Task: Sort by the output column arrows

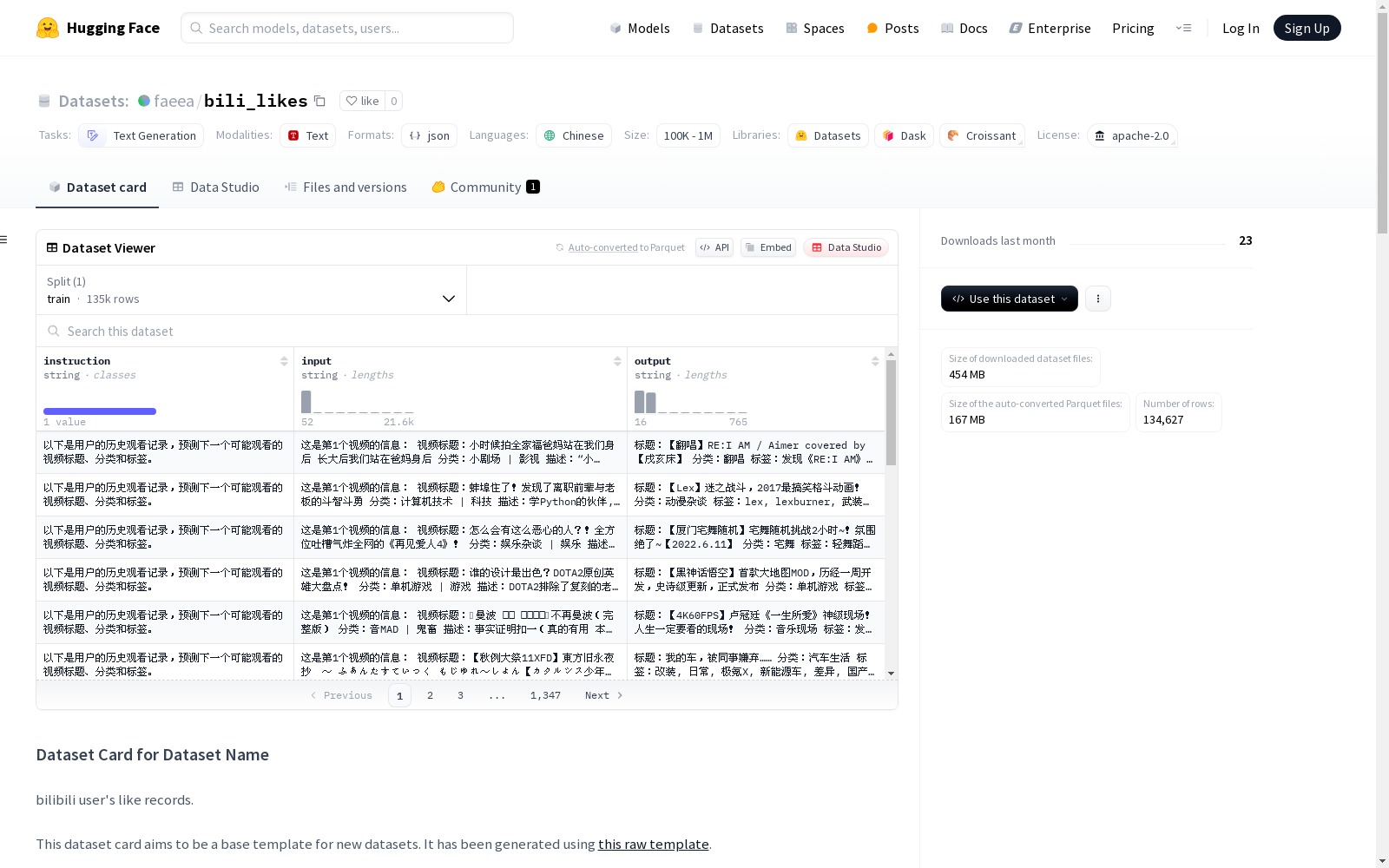Action: [875, 361]
